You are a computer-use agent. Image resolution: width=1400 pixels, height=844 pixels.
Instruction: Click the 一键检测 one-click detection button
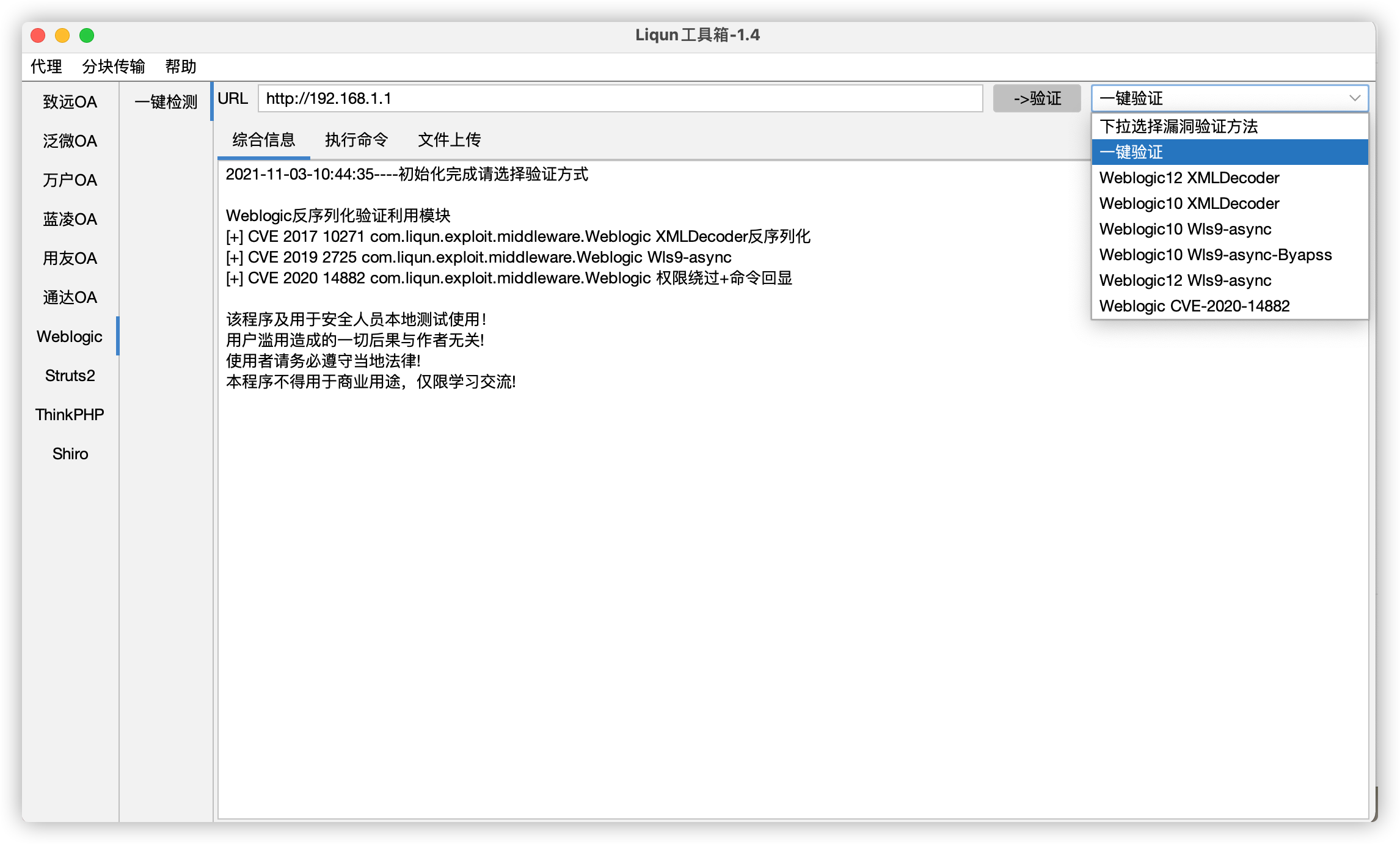tap(166, 101)
